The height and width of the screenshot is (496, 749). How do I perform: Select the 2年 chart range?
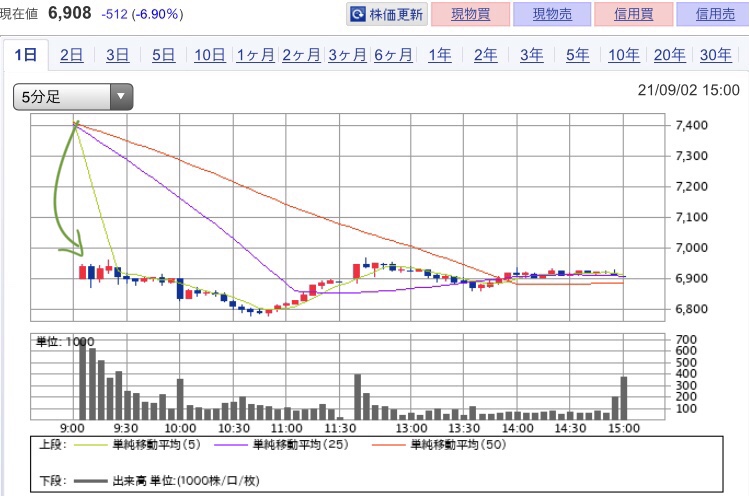tap(485, 55)
